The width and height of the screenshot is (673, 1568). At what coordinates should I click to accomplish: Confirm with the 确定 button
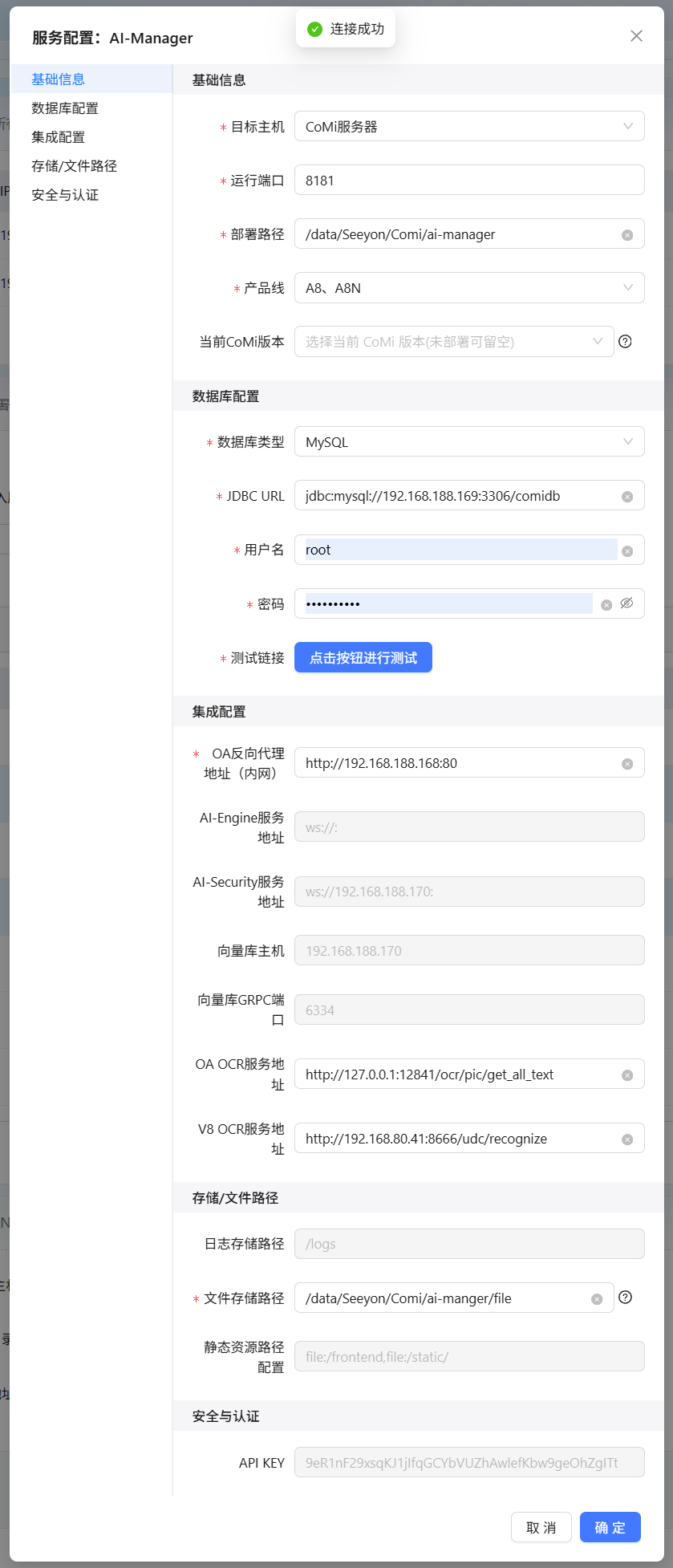(x=610, y=1527)
